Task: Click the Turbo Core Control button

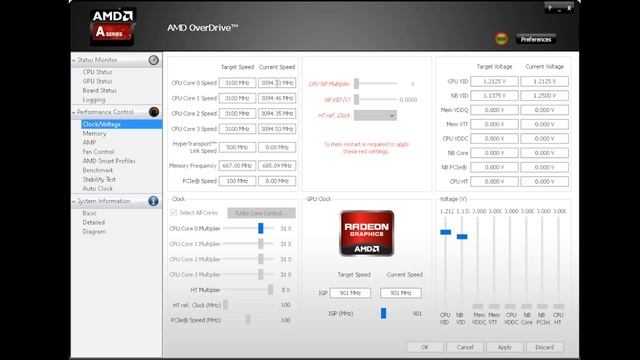Action: click(x=261, y=213)
